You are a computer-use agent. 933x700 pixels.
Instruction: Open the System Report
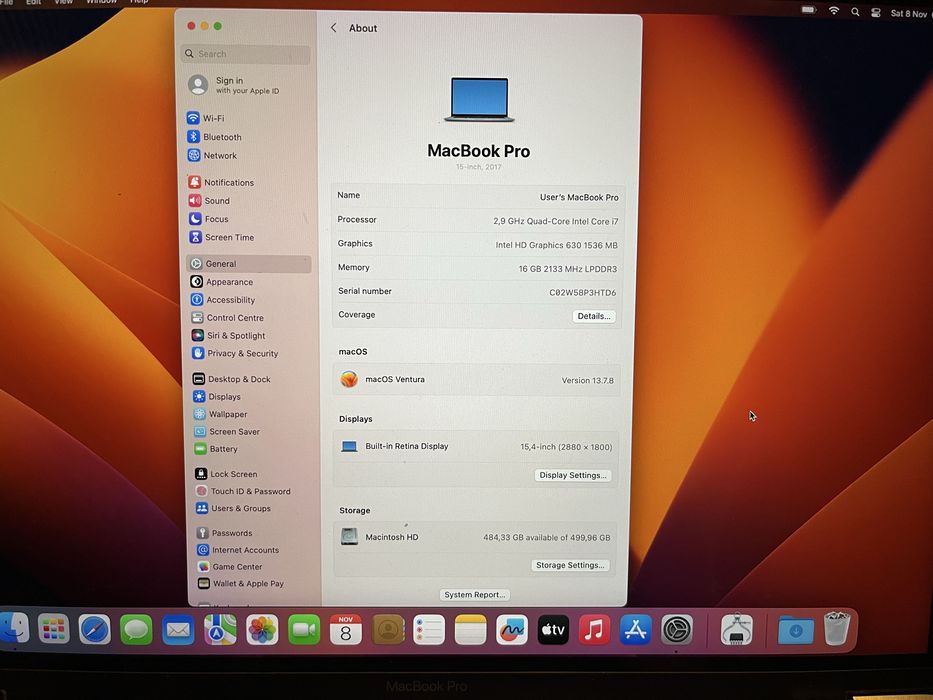point(474,595)
